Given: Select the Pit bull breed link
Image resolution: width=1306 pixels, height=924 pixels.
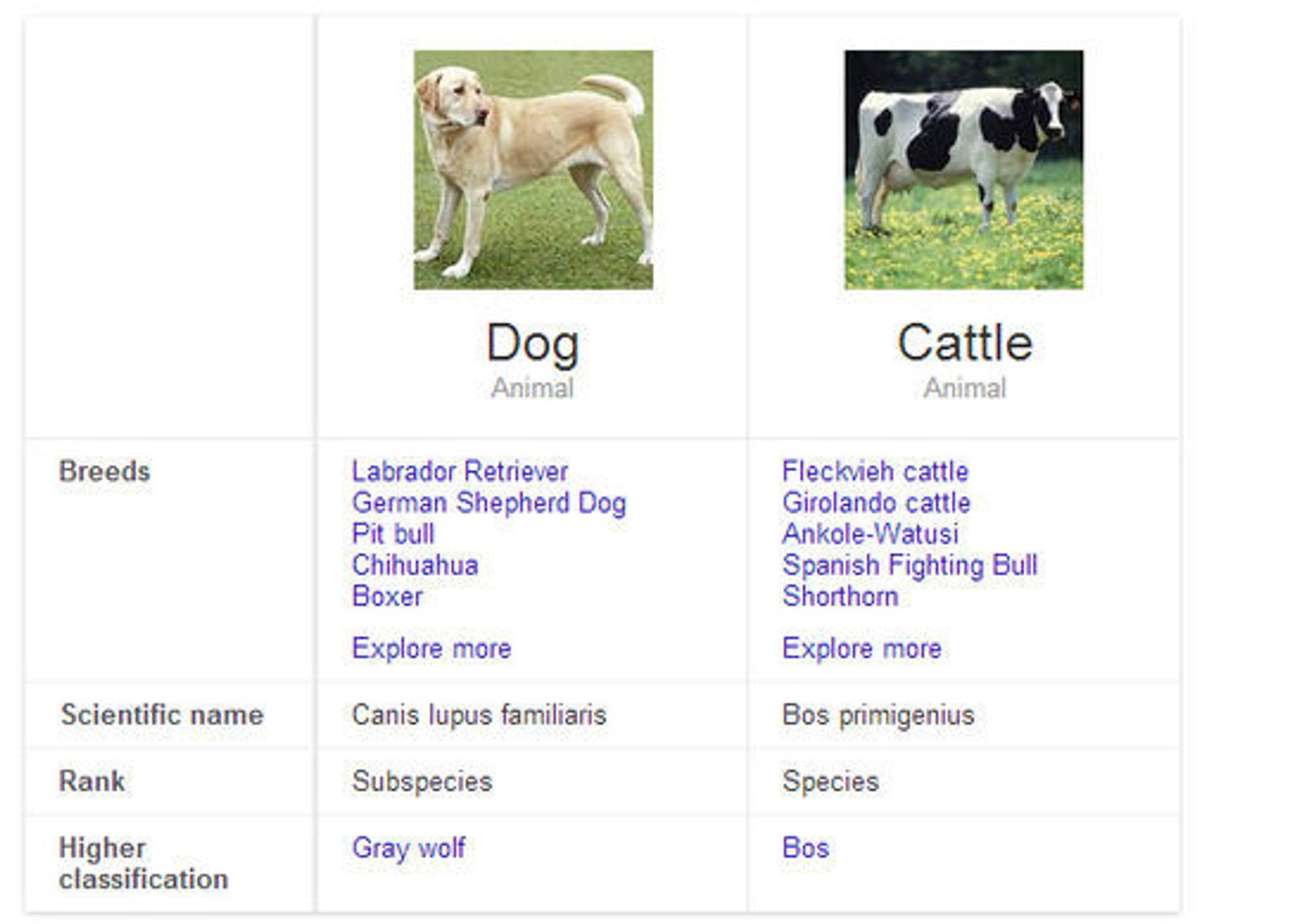Looking at the screenshot, I should pos(393,534).
